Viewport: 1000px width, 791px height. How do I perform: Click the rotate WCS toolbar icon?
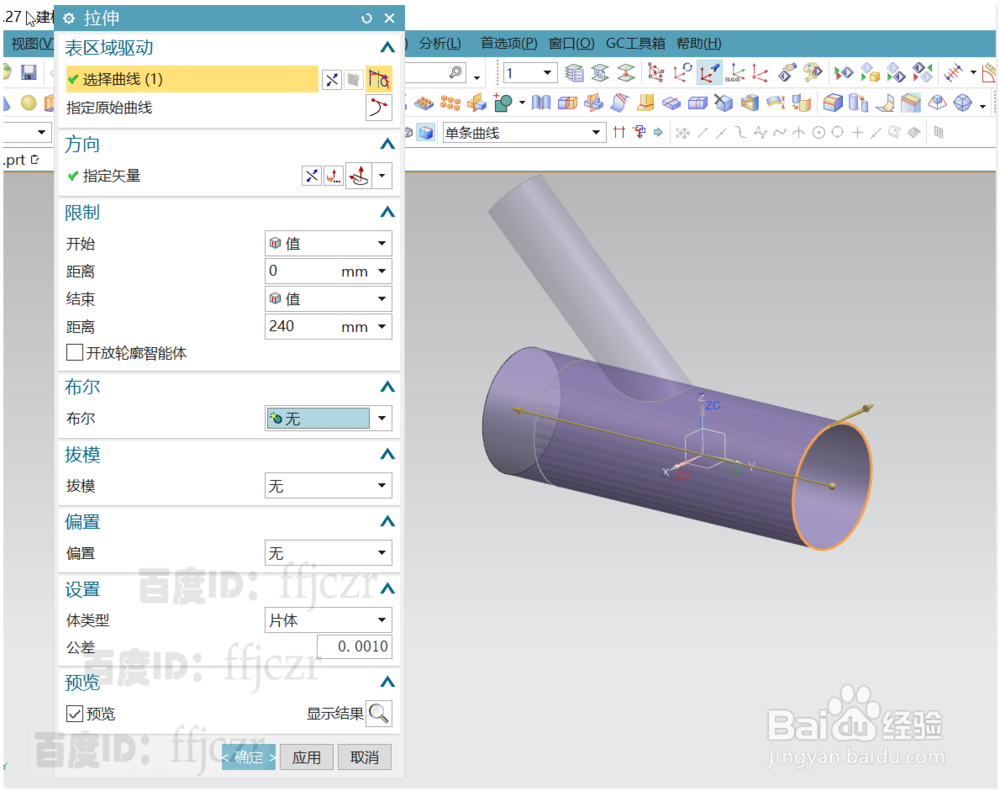point(682,73)
